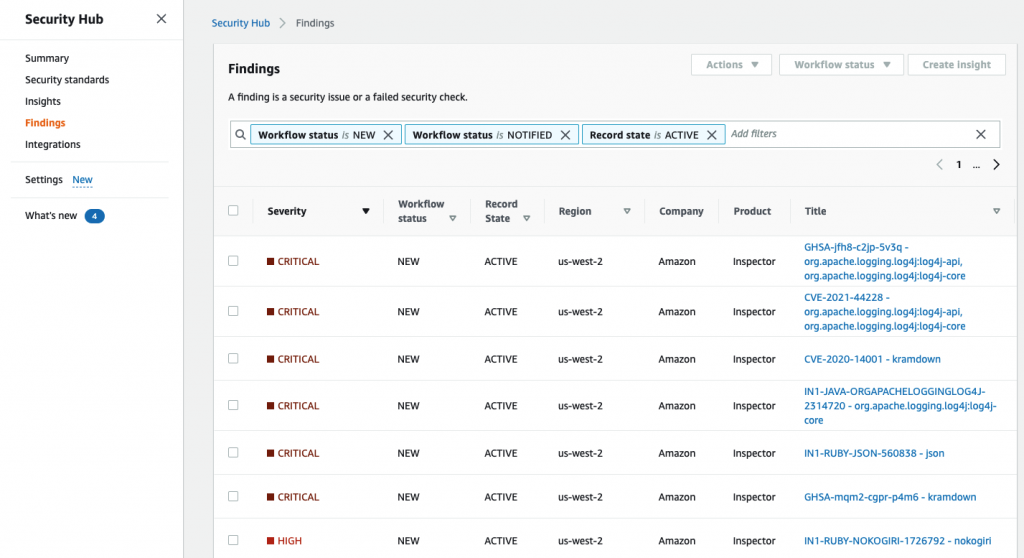This screenshot has width=1024, height=558.
Task: Open Security standards in the sidebar
Action: [67, 80]
